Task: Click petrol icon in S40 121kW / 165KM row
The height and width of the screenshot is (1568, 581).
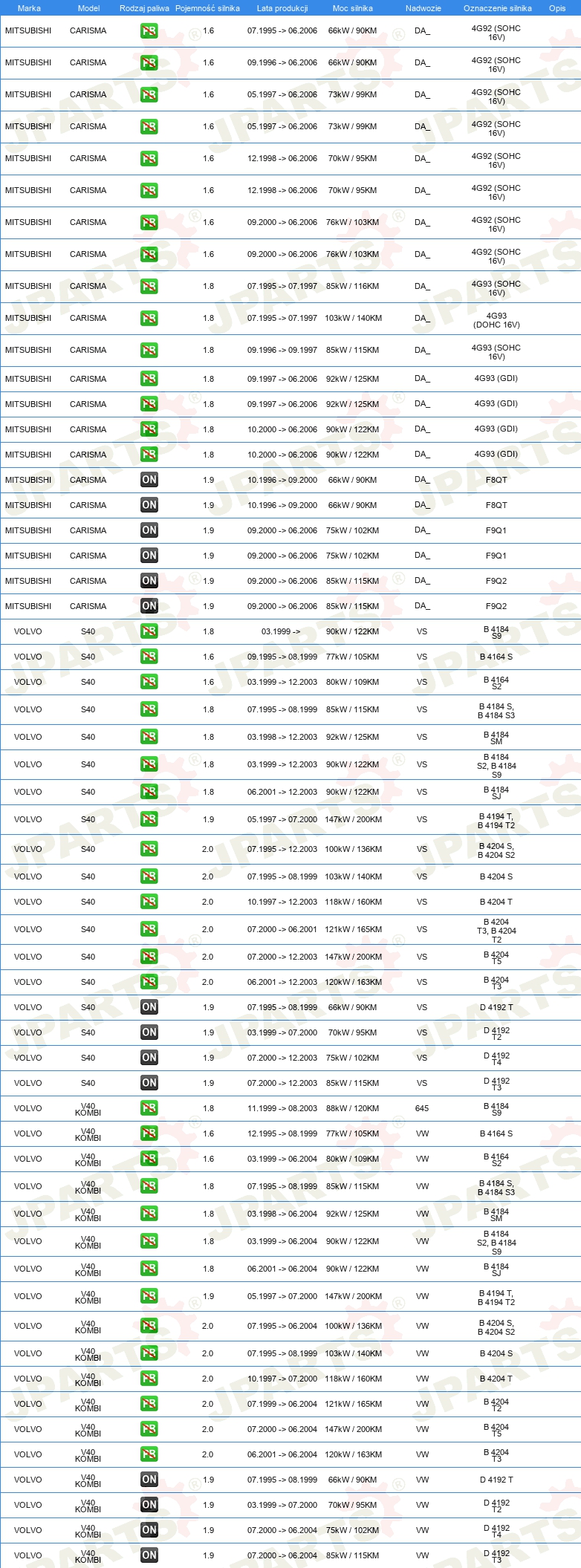Action: coord(149,929)
